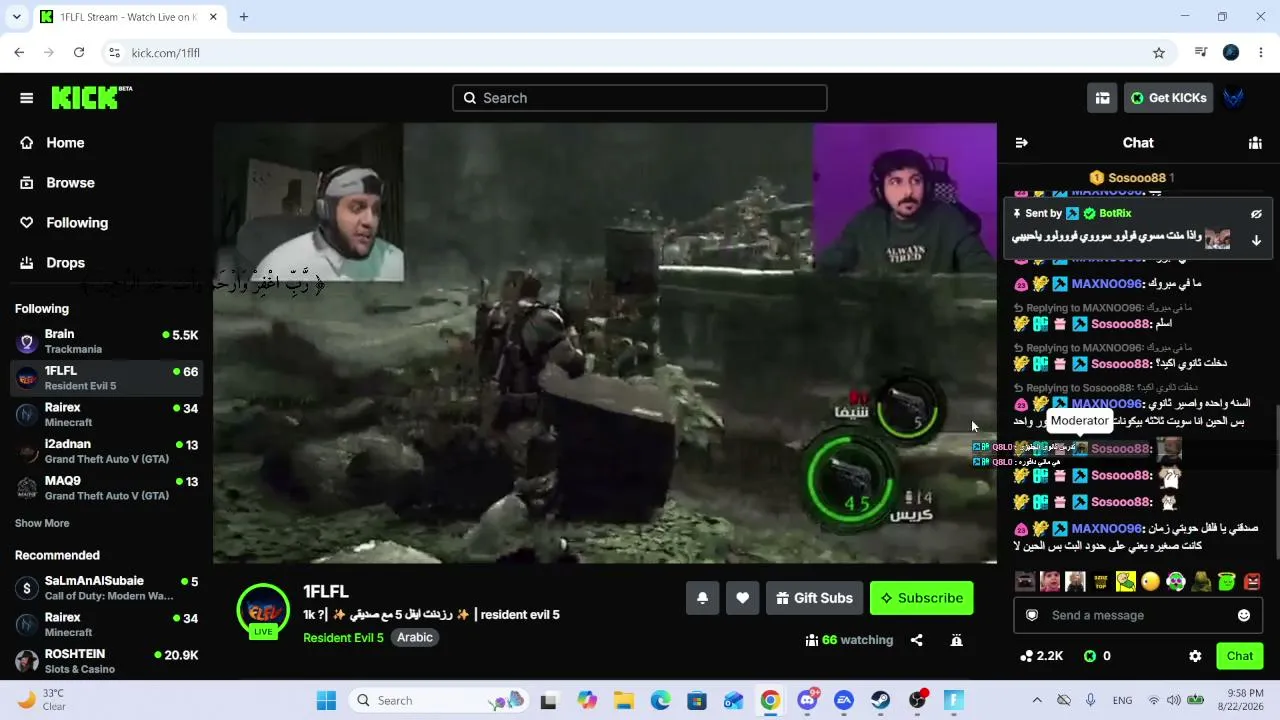This screenshot has height=720, width=1280.
Task: Expand the pinned message arrow
Action: click(x=1256, y=240)
